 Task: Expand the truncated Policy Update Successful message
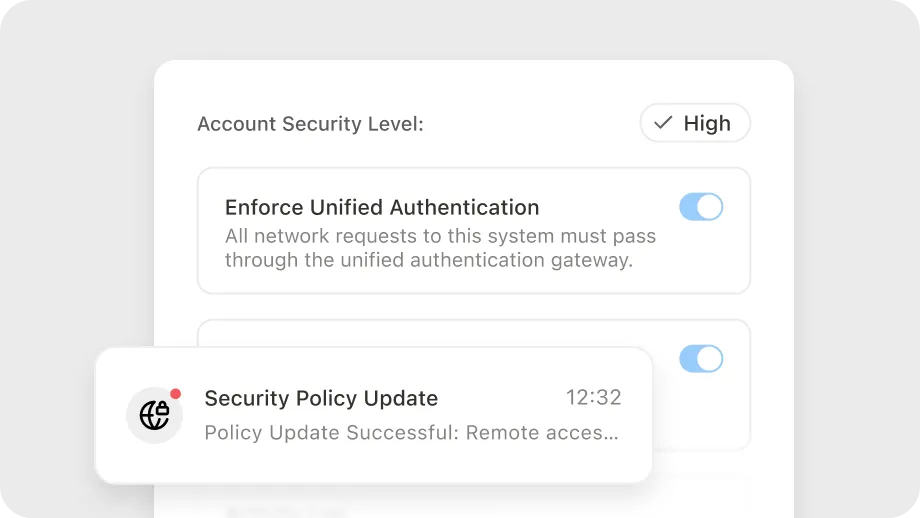pyautogui.click(x=411, y=433)
